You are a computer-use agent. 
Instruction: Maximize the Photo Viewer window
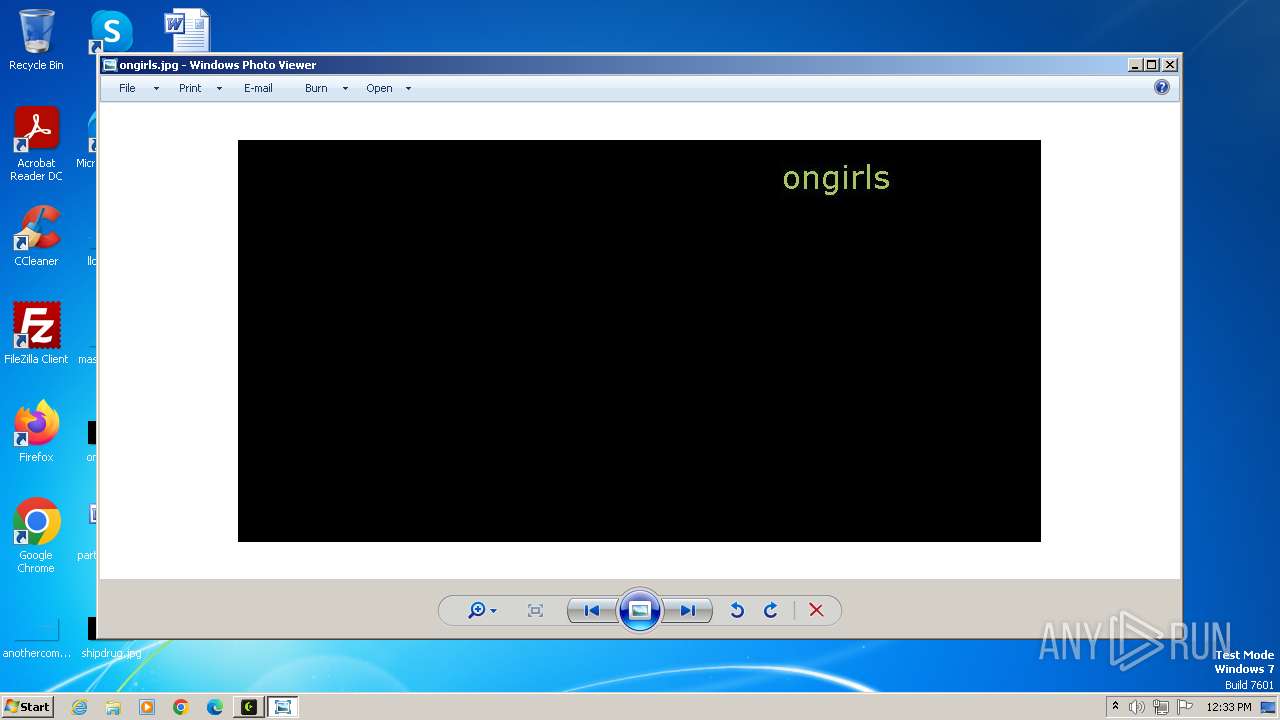tap(1152, 65)
